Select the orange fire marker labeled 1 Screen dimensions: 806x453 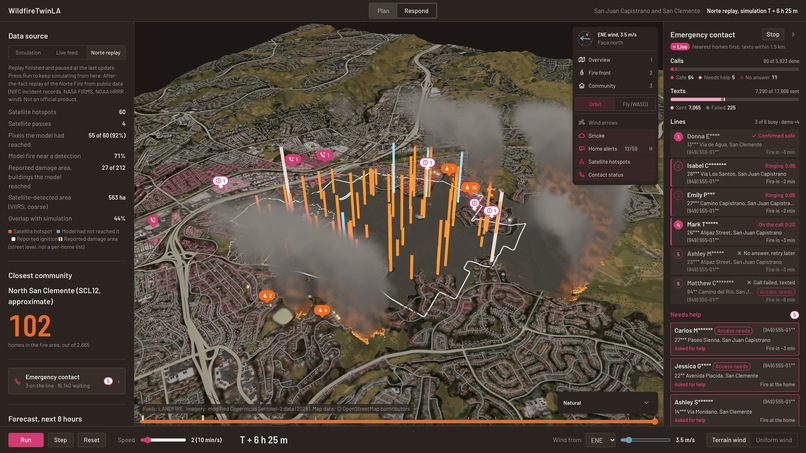click(x=449, y=169)
